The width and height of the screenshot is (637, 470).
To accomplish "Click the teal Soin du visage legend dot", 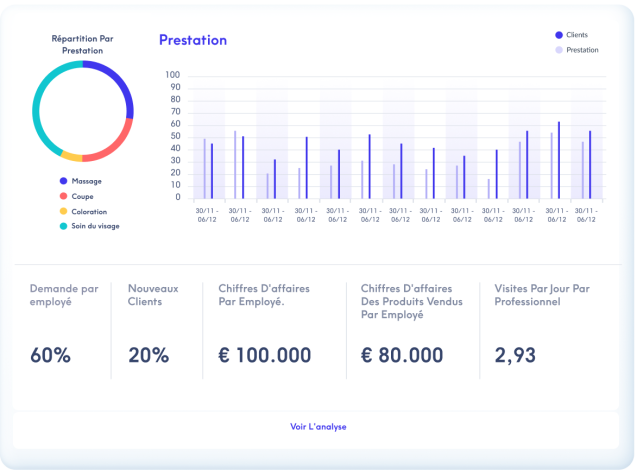I will [63, 226].
